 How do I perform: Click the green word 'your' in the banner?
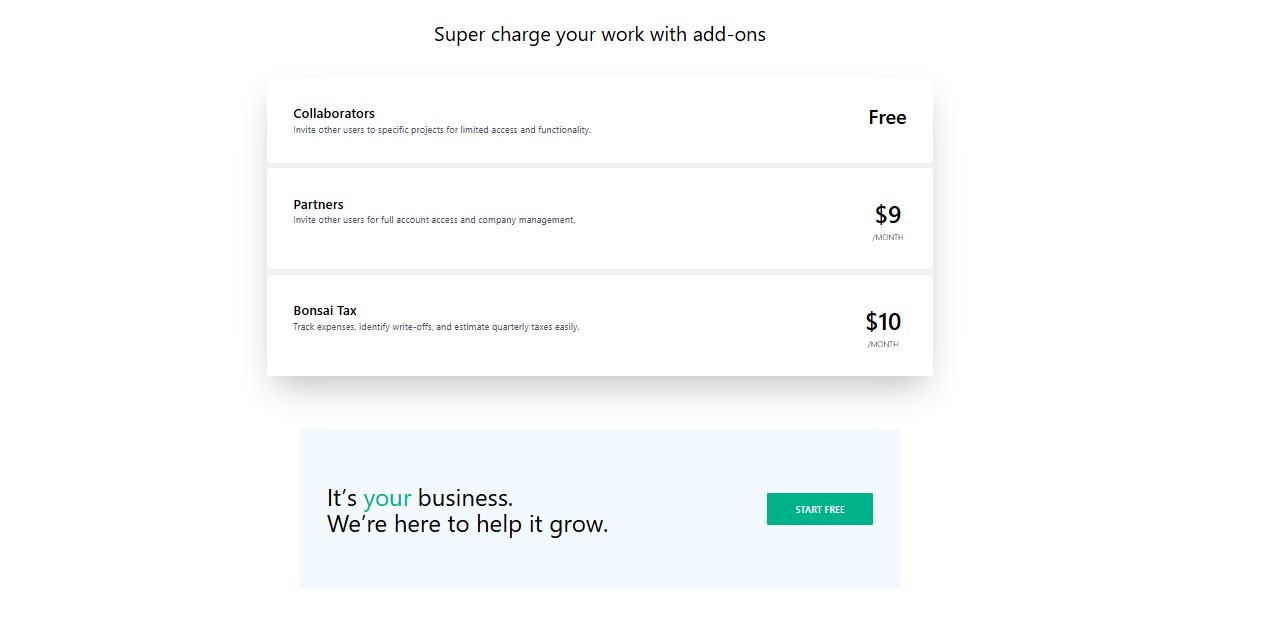[x=387, y=498]
